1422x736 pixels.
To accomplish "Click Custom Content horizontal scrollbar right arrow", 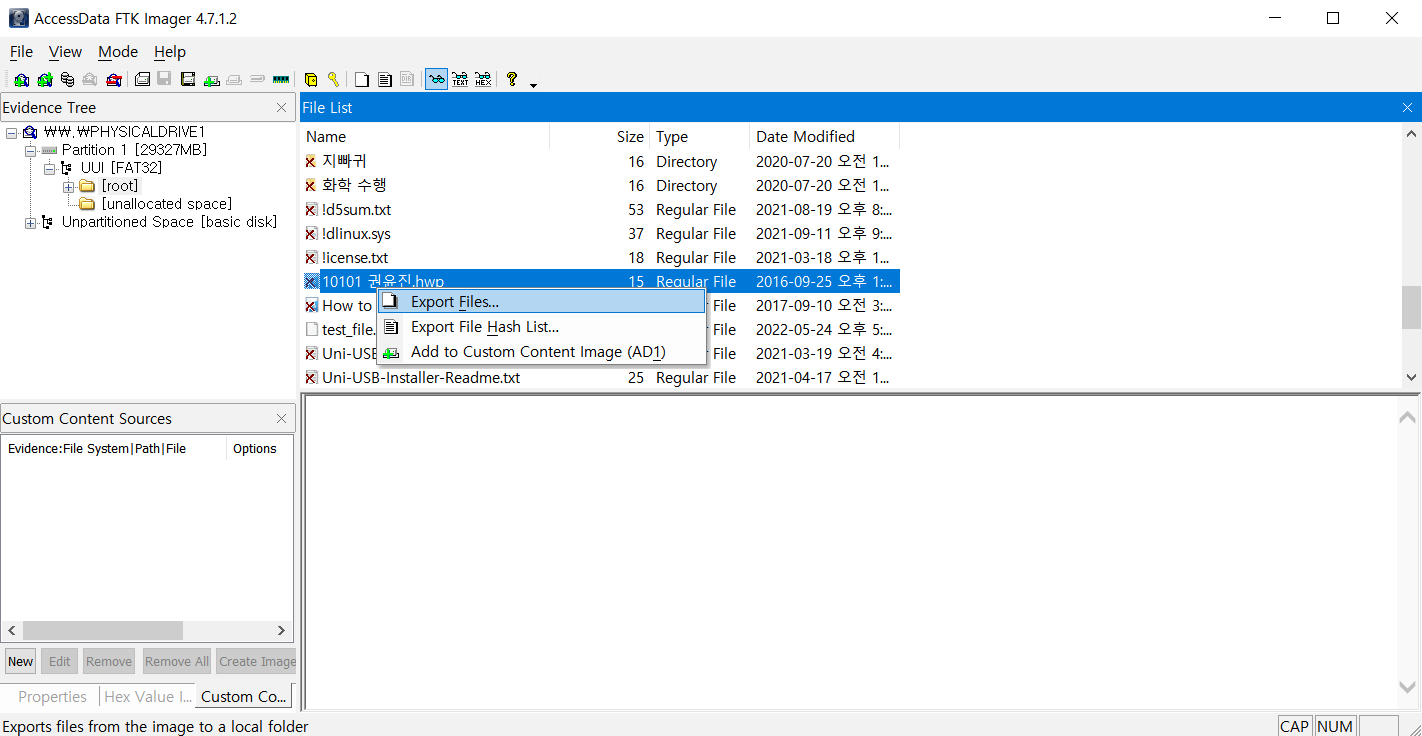I will (281, 631).
